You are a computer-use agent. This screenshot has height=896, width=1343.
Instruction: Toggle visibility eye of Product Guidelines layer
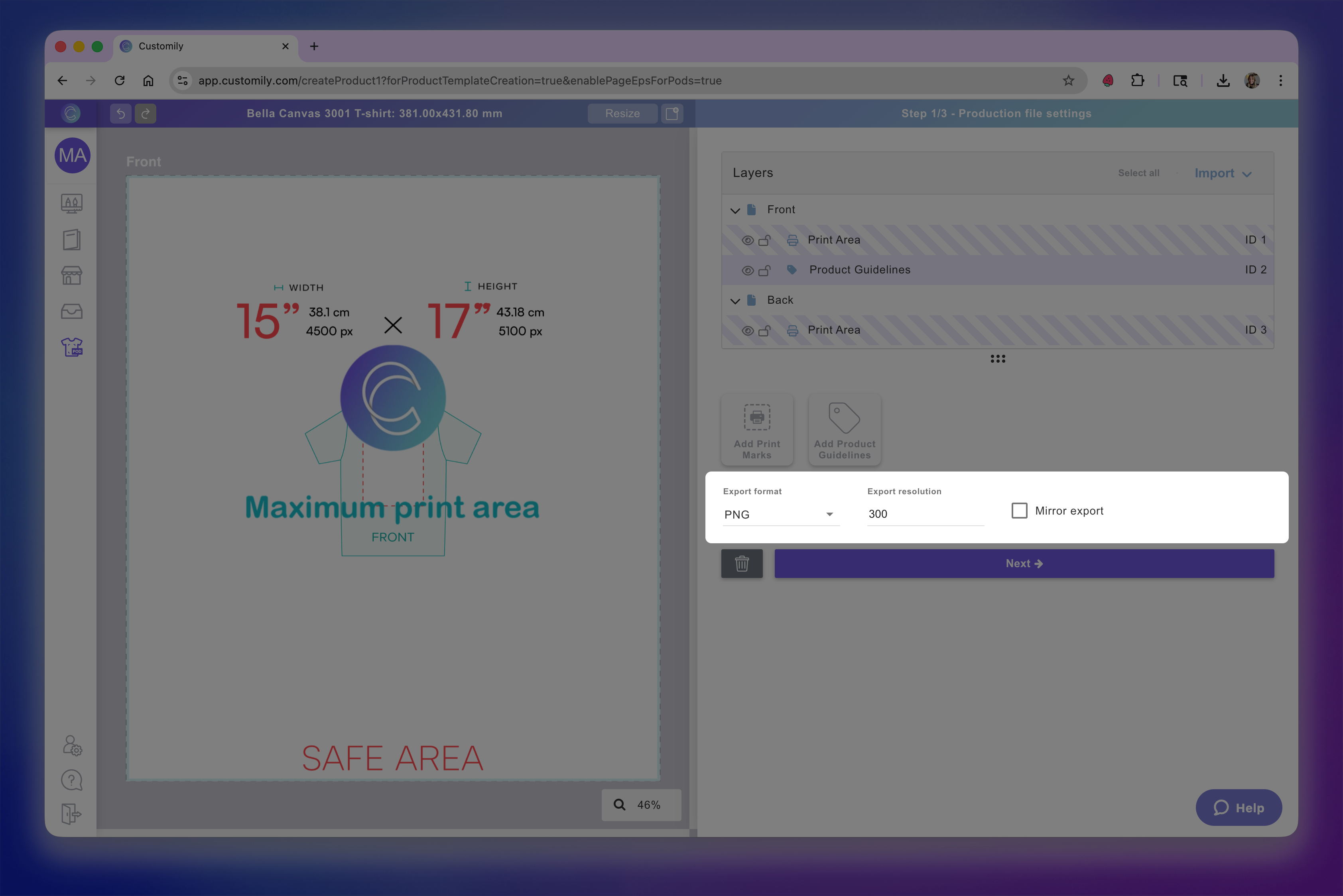[747, 270]
